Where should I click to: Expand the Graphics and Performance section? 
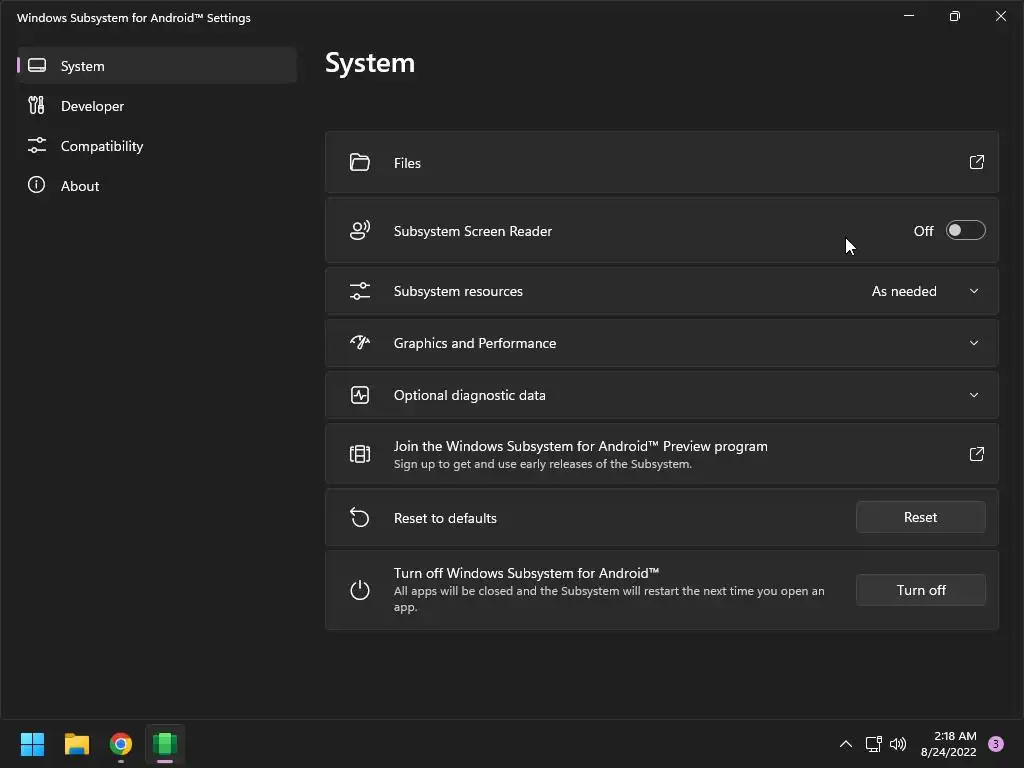(974, 343)
